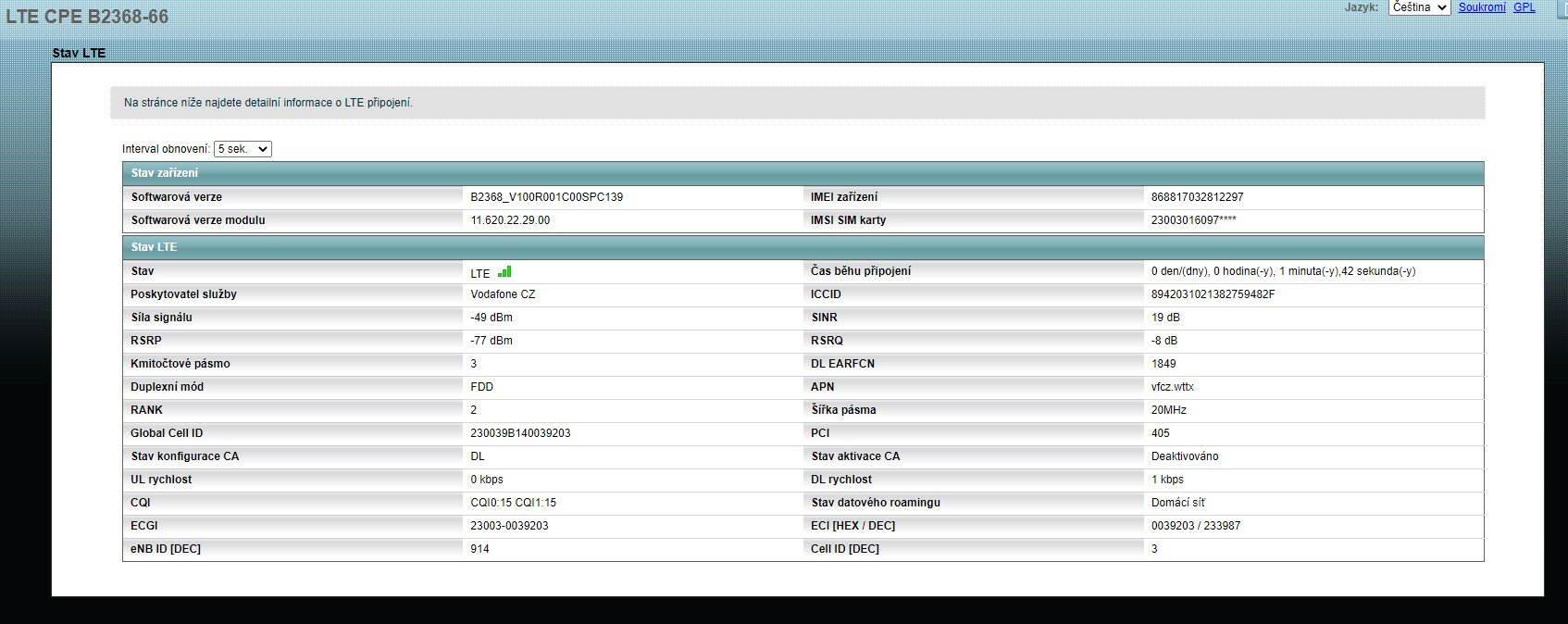
Task: Click the RSRP value -77 dBm
Action: tap(492, 341)
